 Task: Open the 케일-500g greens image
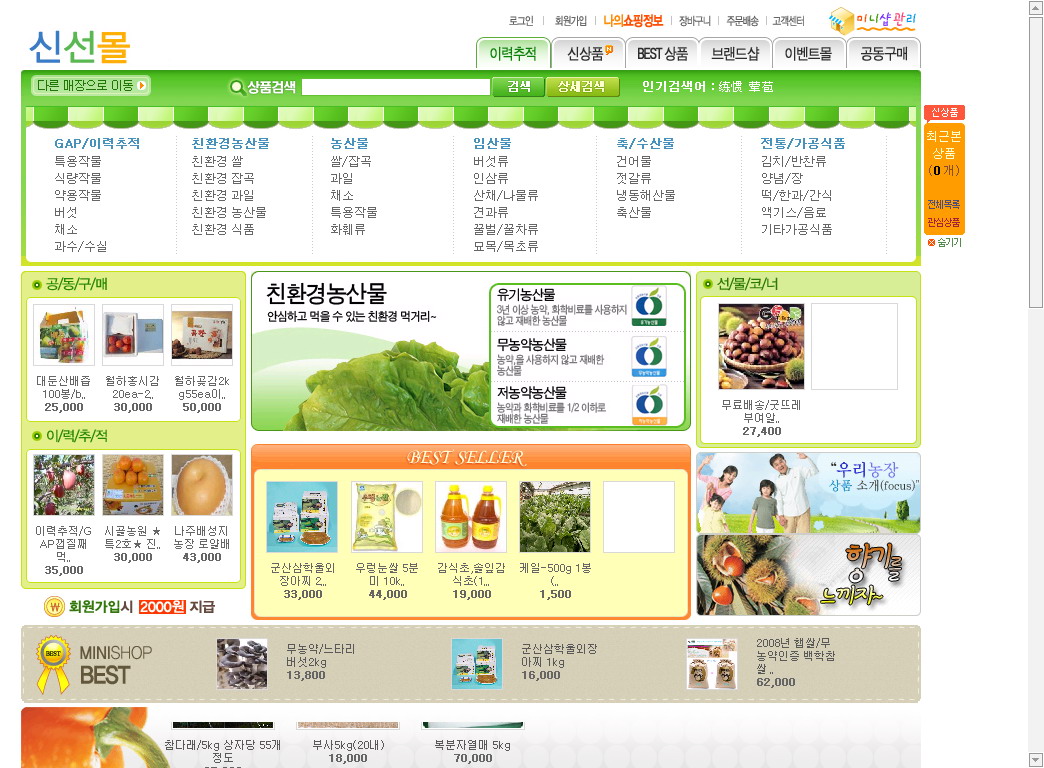555,517
